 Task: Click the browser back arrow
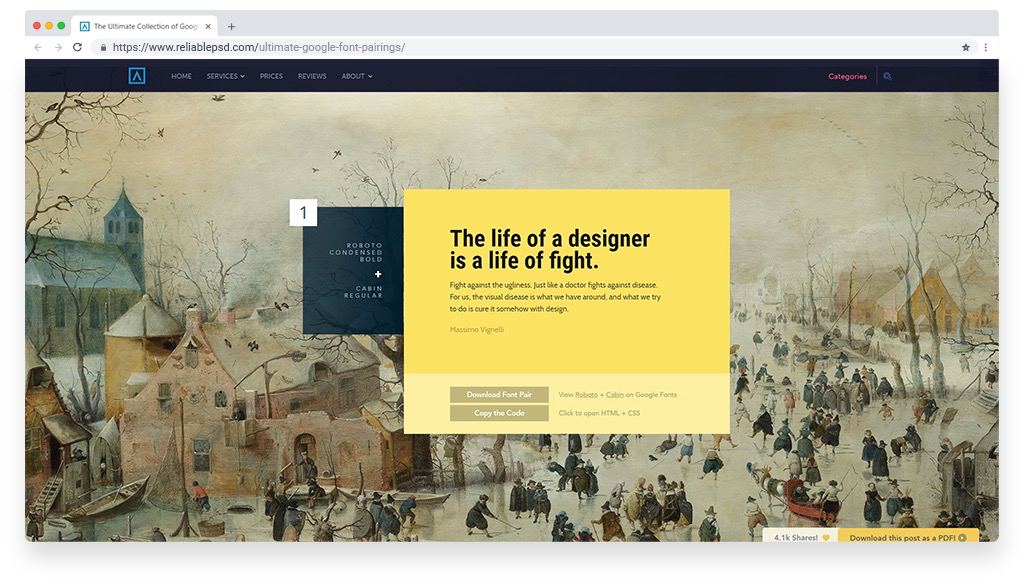tap(37, 47)
